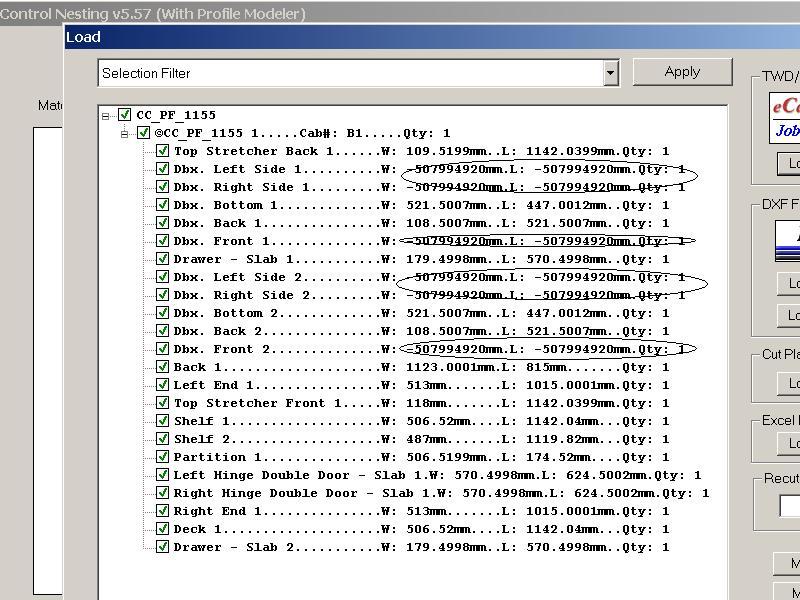Click the Recut input field
Screen dimensions: 800x600
(790, 506)
